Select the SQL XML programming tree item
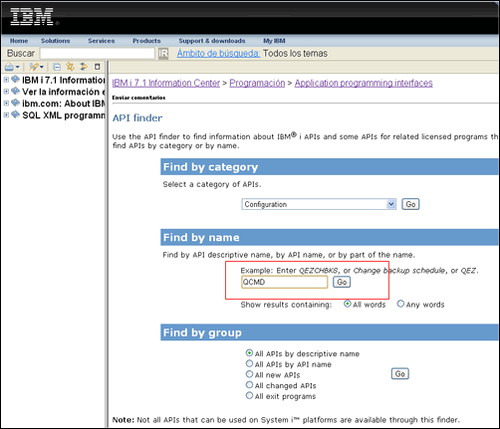Screen dimensions: 500x429 pyautogui.click(x=64, y=115)
